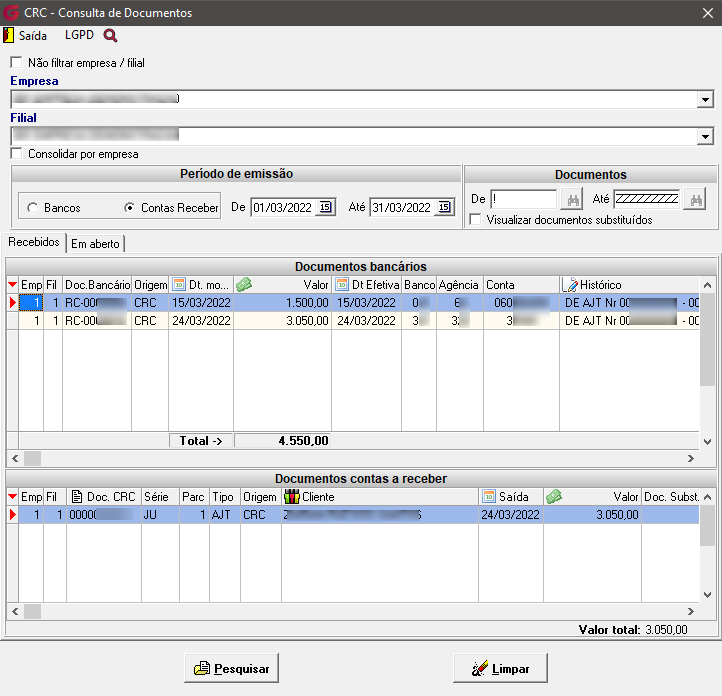Click the Documentos De input field
722x696 pixels.
[x=524, y=199]
